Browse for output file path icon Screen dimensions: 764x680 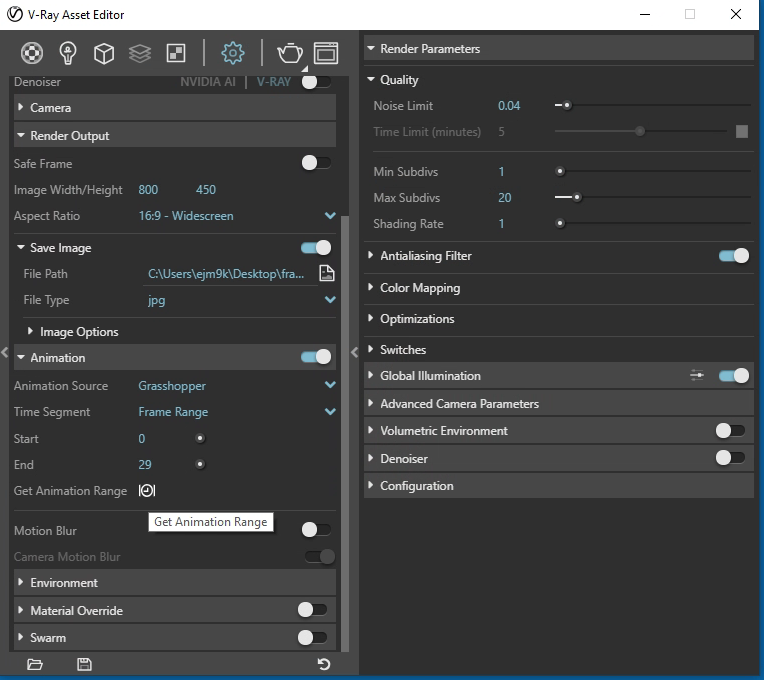click(x=327, y=273)
